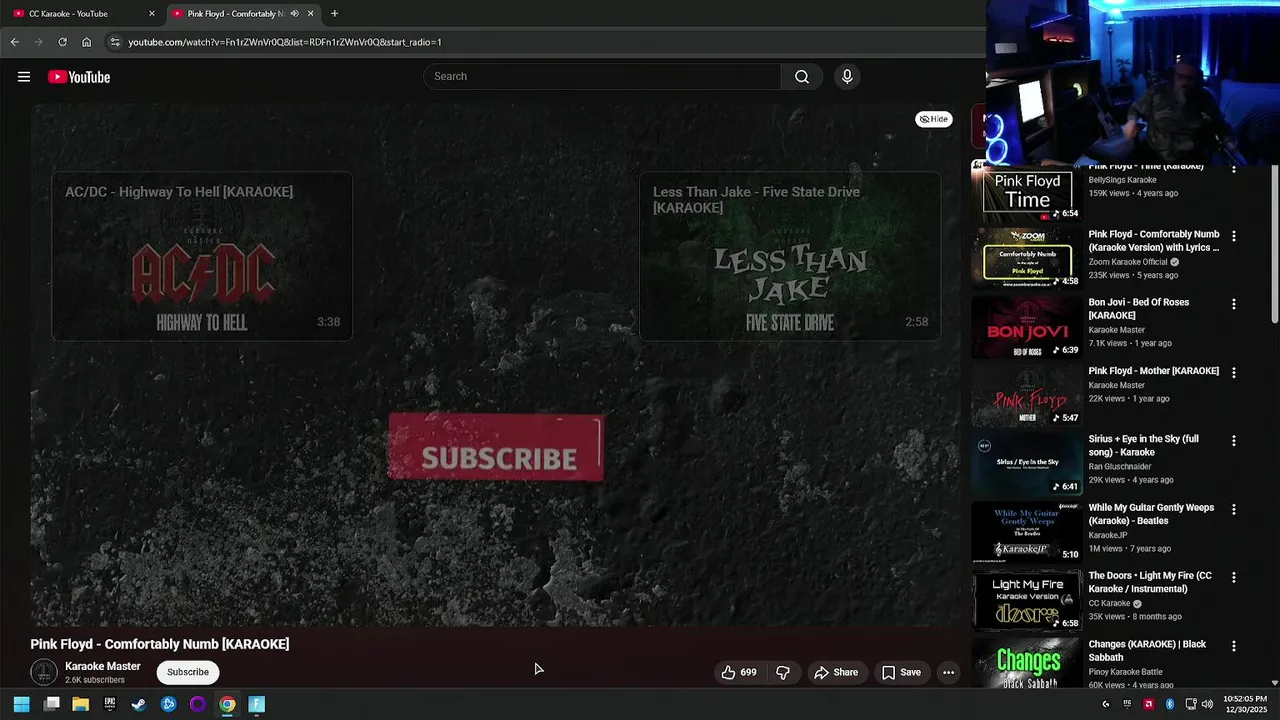This screenshot has height=720, width=1280.
Task: Play Zoom Karaoke Comfortably Numb thumbnail
Action: [x=1027, y=258]
